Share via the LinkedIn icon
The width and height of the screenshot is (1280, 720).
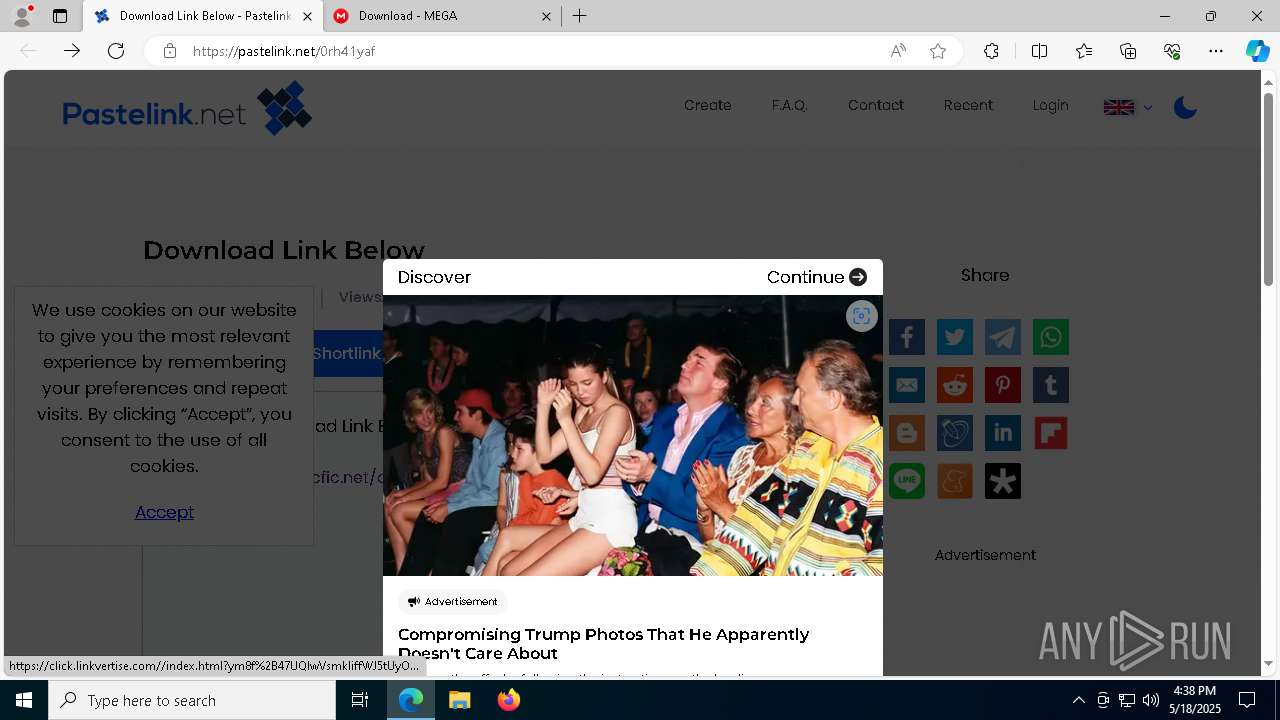[1003, 433]
